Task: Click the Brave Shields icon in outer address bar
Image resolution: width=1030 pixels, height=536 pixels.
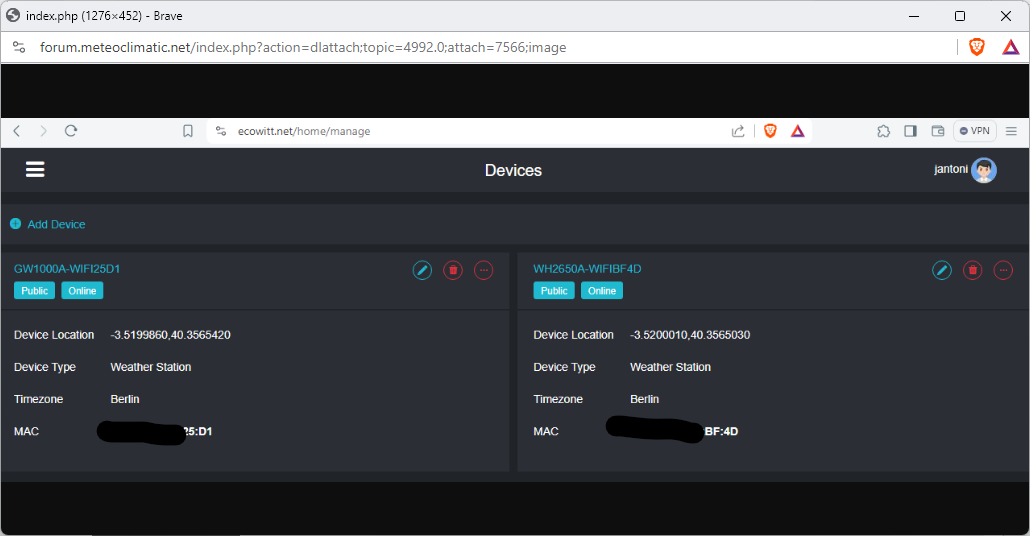Action: pos(977,47)
